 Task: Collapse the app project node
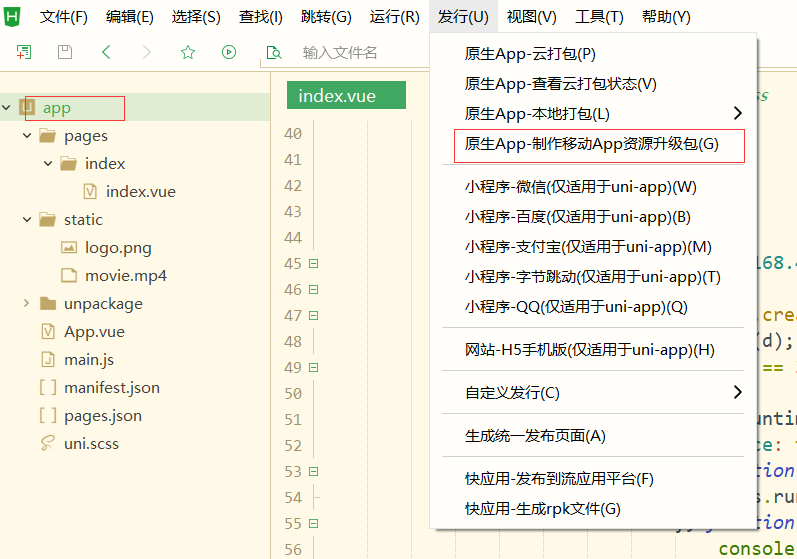click(x=6, y=107)
